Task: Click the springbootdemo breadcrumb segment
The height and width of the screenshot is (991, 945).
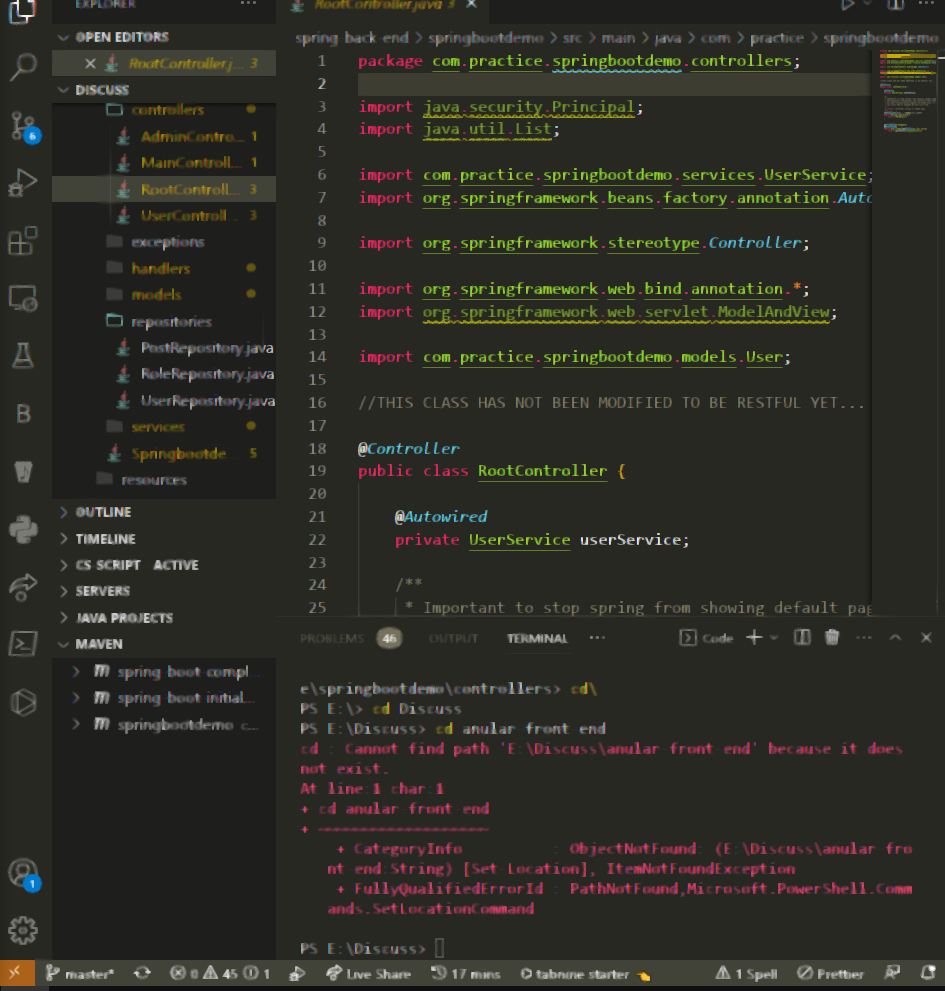Action: coord(485,38)
